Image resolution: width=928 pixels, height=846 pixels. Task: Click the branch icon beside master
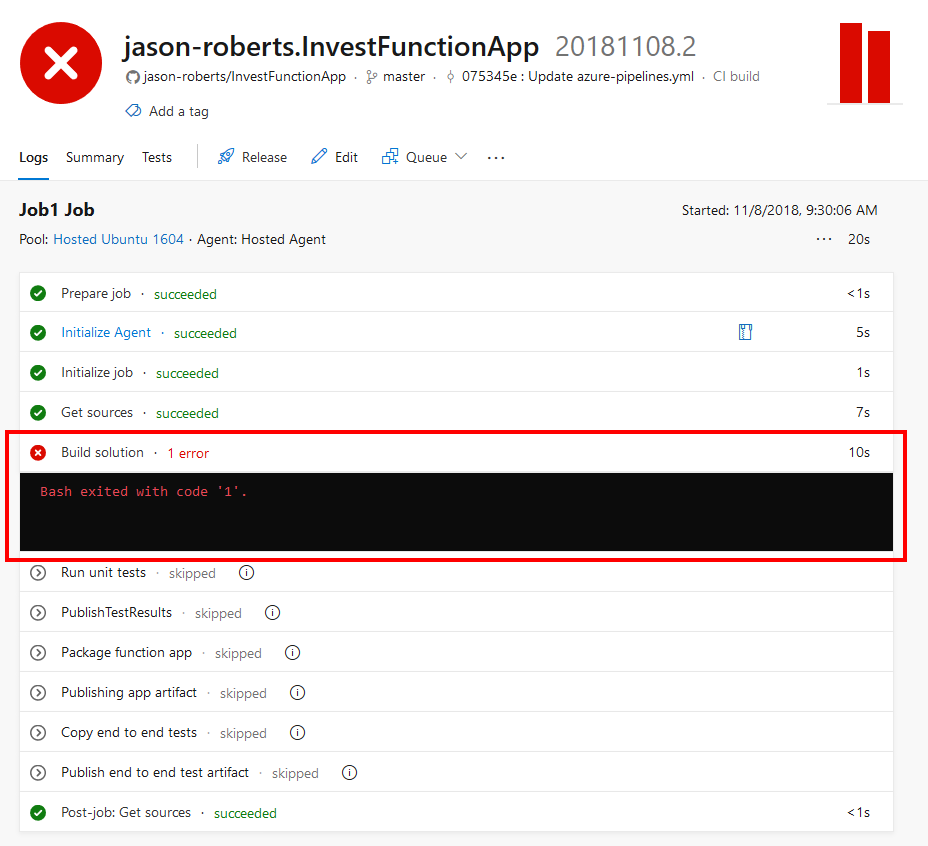[369, 76]
